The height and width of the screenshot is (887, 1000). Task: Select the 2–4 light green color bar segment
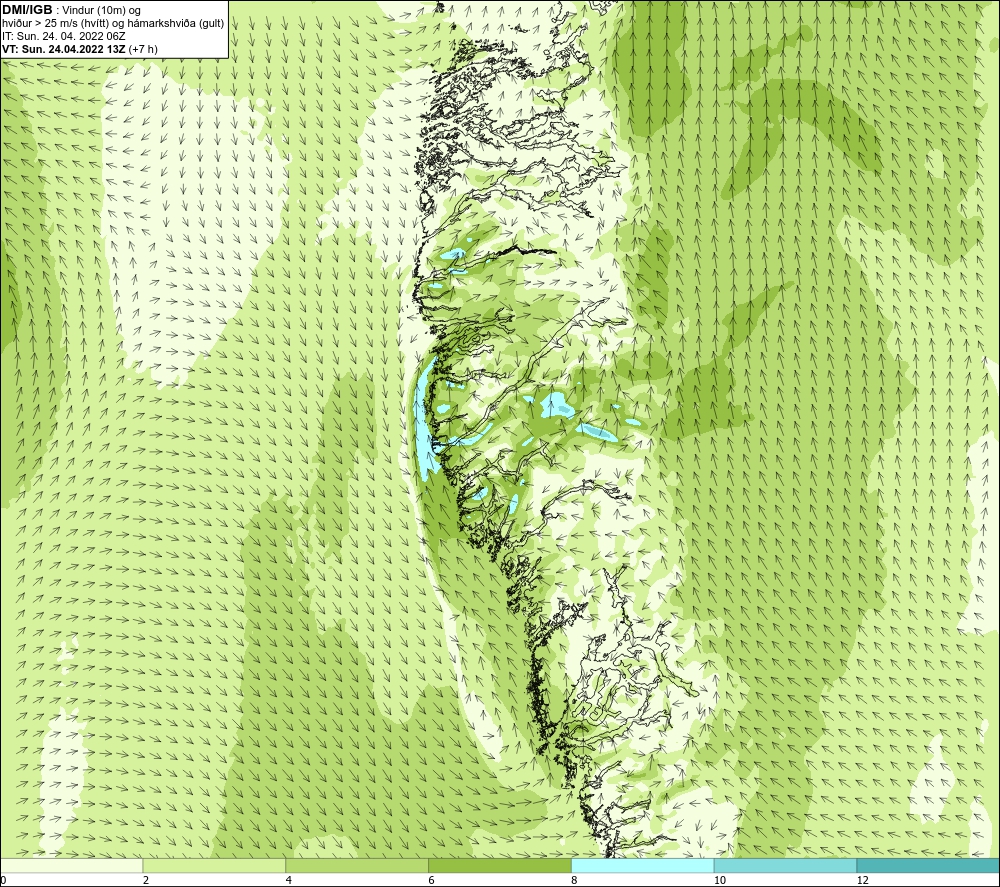pos(214,865)
